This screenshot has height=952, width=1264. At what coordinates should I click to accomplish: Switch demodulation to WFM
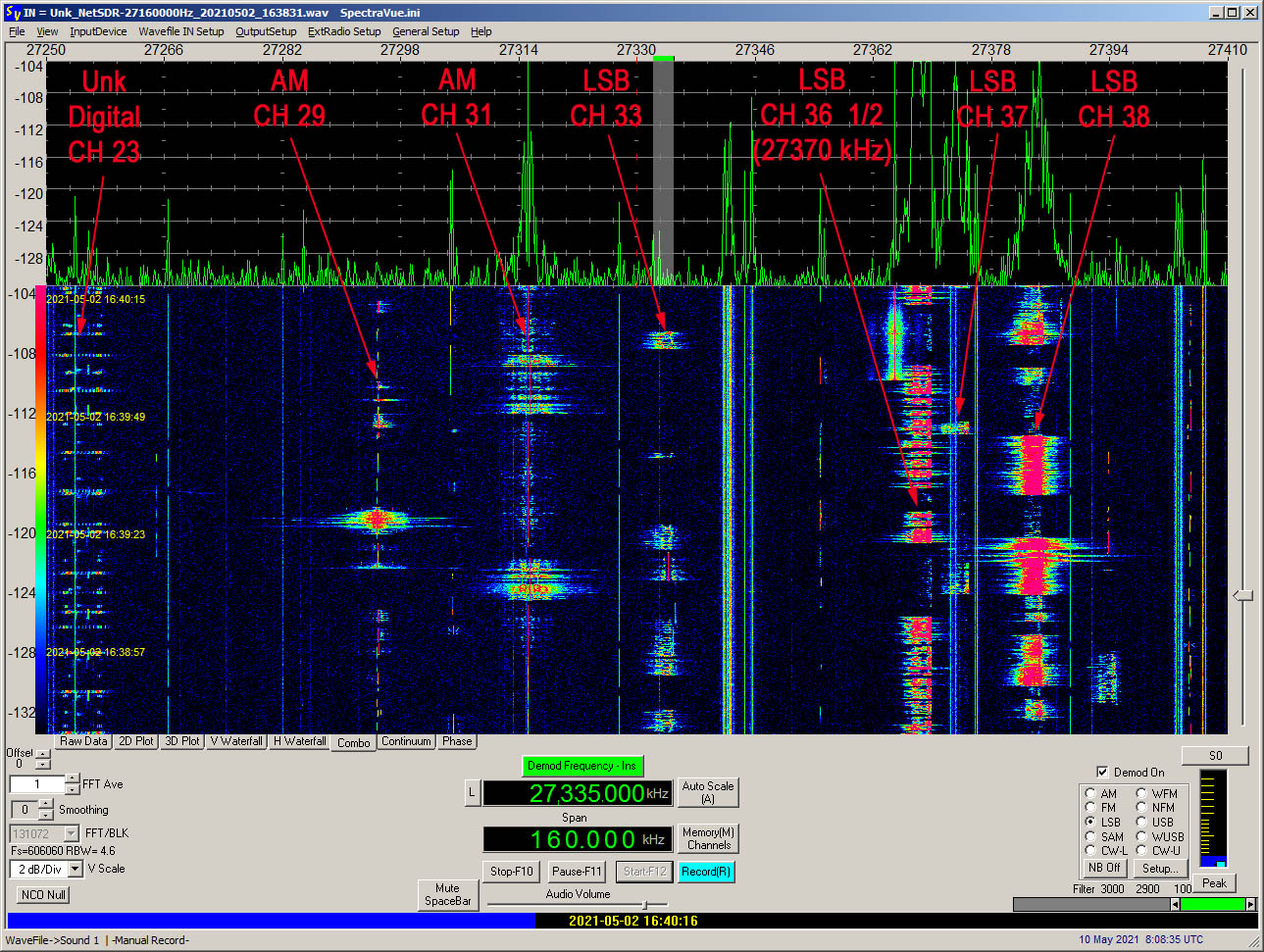[x=1141, y=794]
